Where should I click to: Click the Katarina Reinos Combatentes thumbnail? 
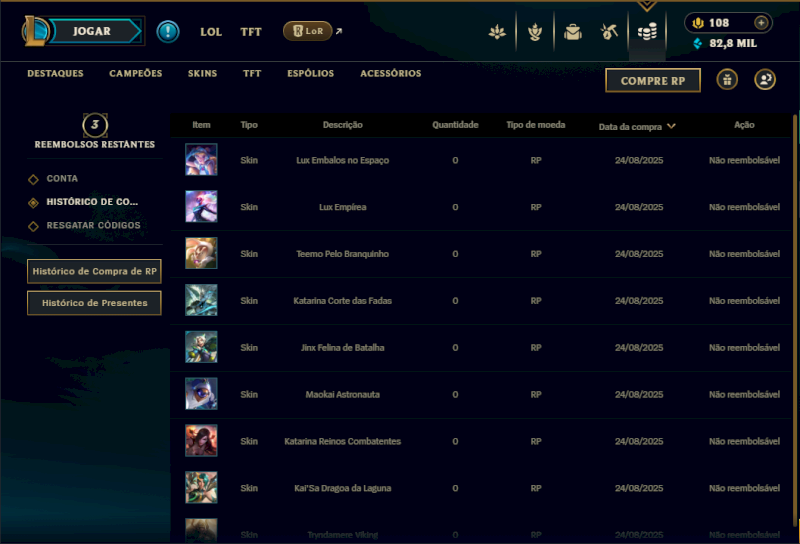pos(201,441)
